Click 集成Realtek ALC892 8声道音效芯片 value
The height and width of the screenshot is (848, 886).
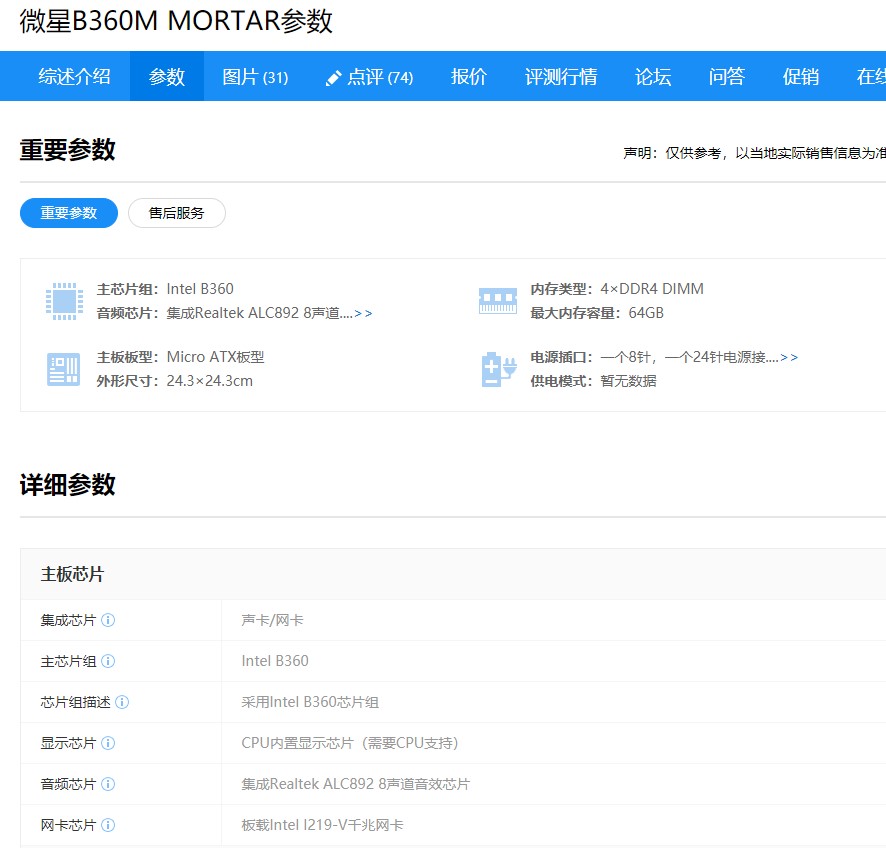pyautogui.click(x=355, y=784)
